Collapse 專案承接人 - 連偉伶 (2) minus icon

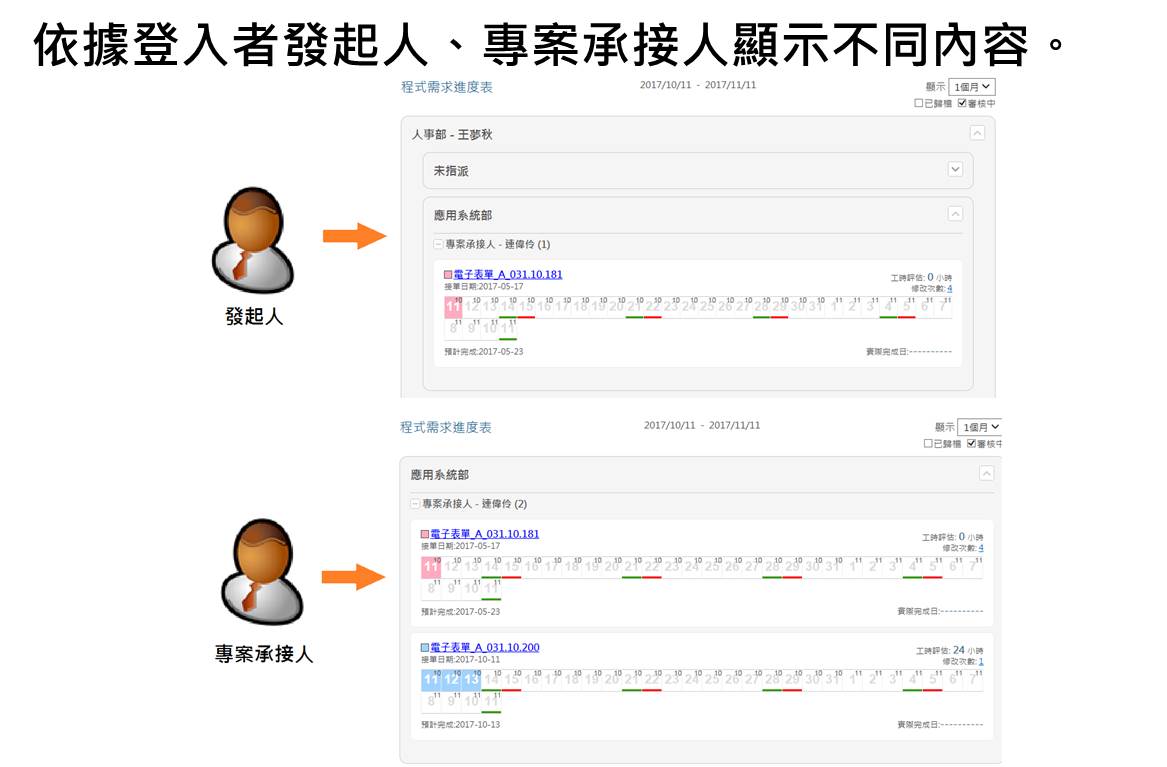416,504
